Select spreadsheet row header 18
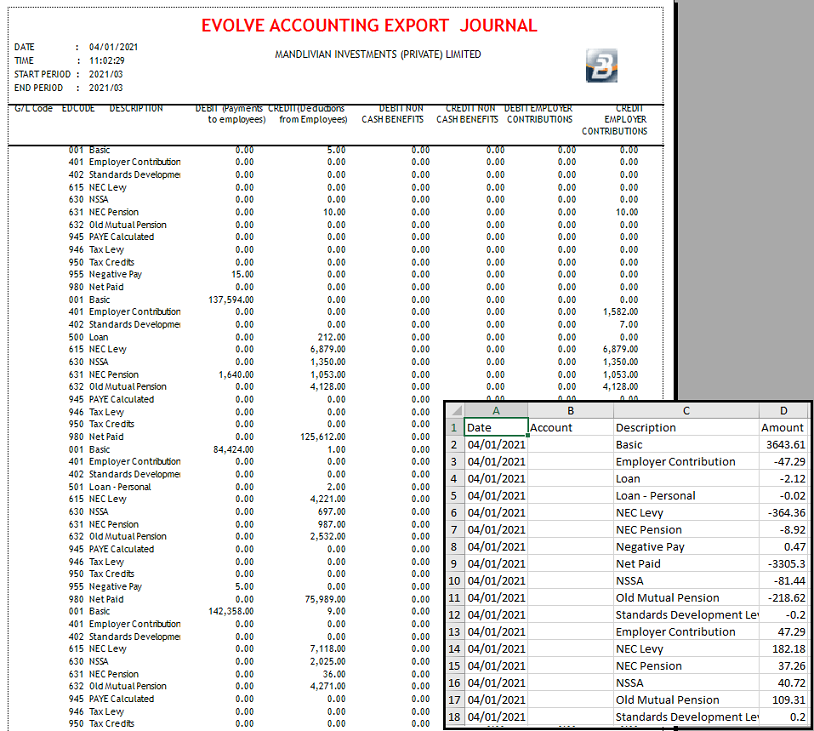 pos(455,717)
